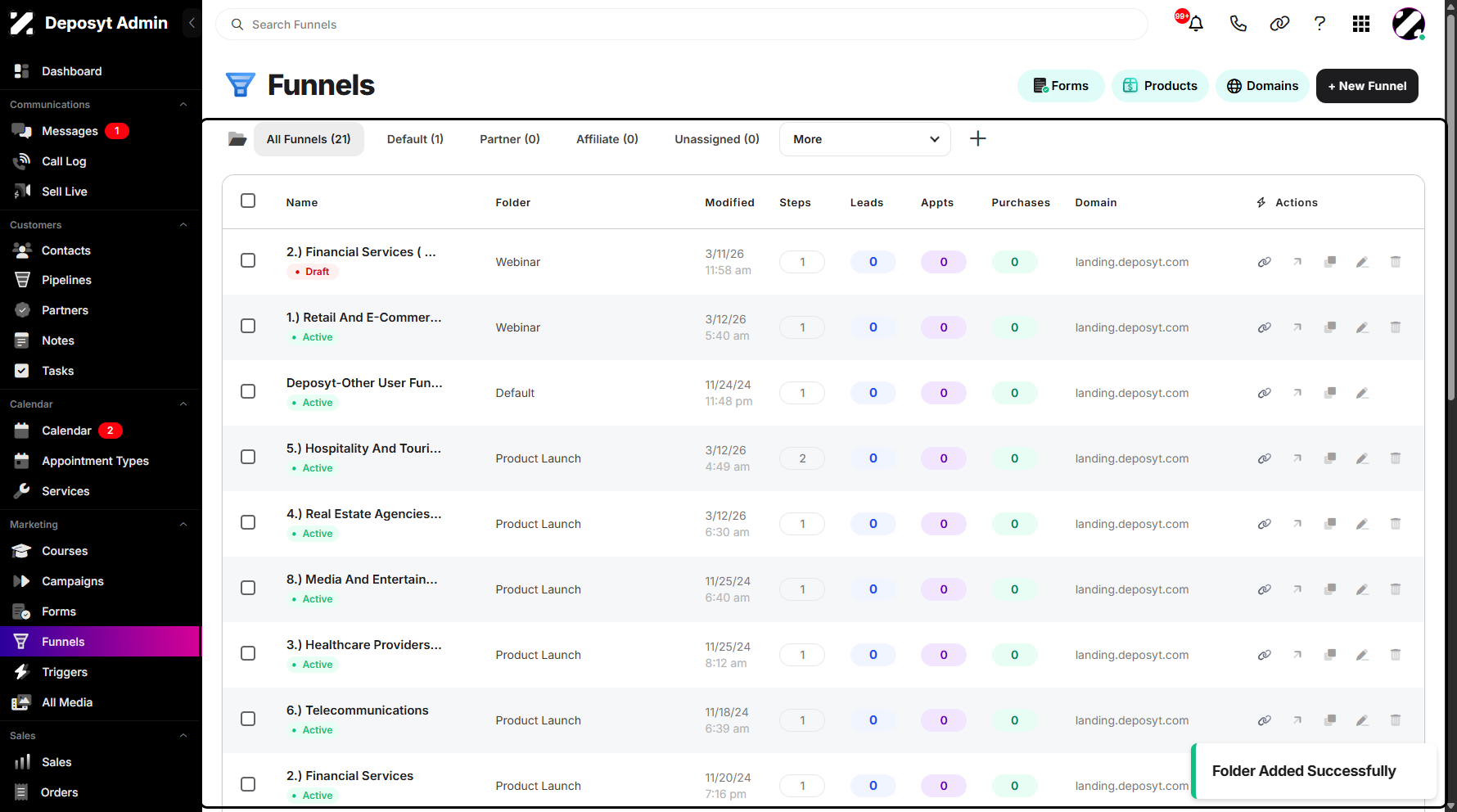
Task: Click the Forms button in the header
Action: pos(1061,86)
